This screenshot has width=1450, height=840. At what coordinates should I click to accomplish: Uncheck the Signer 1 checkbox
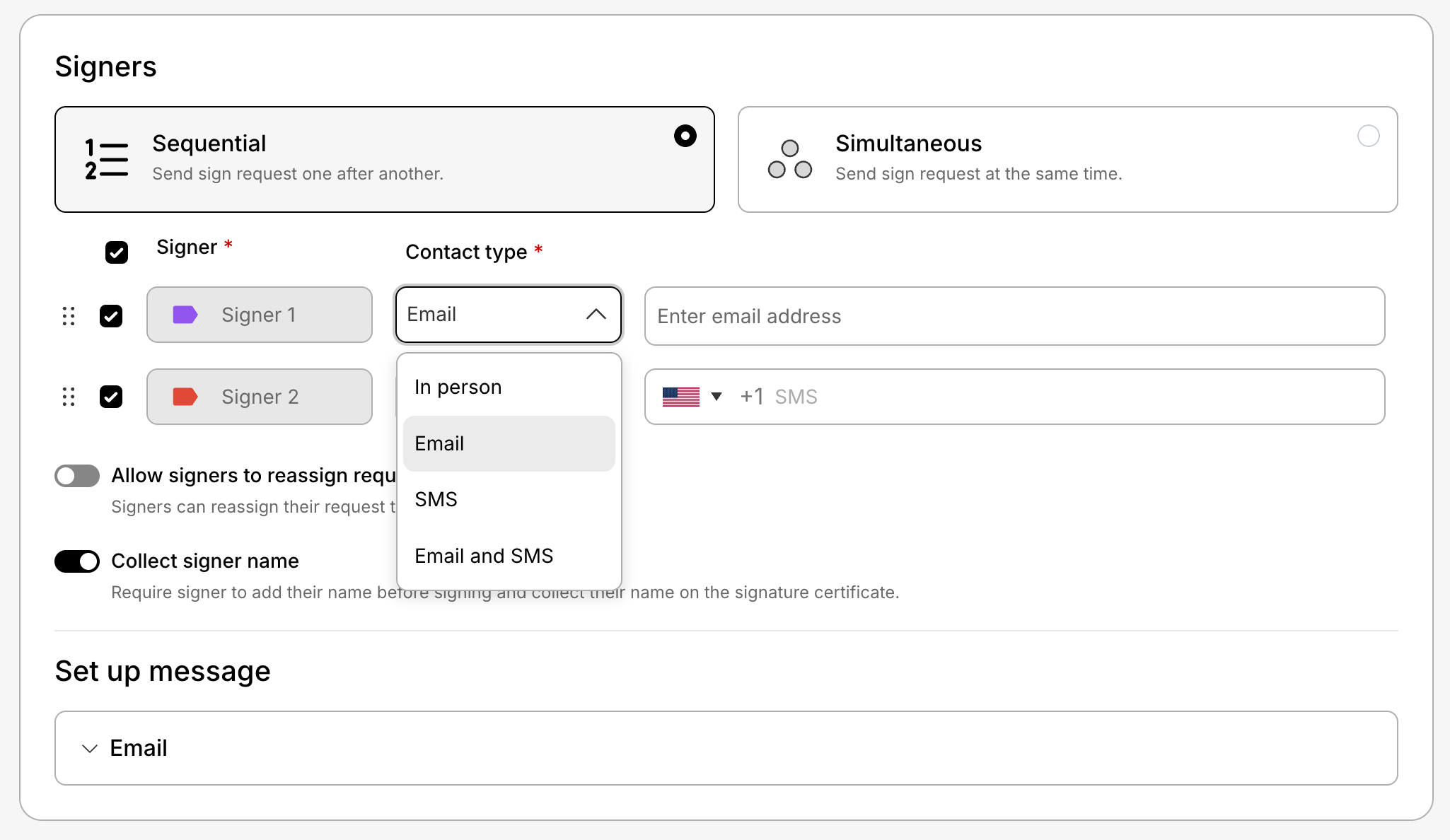[111, 316]
